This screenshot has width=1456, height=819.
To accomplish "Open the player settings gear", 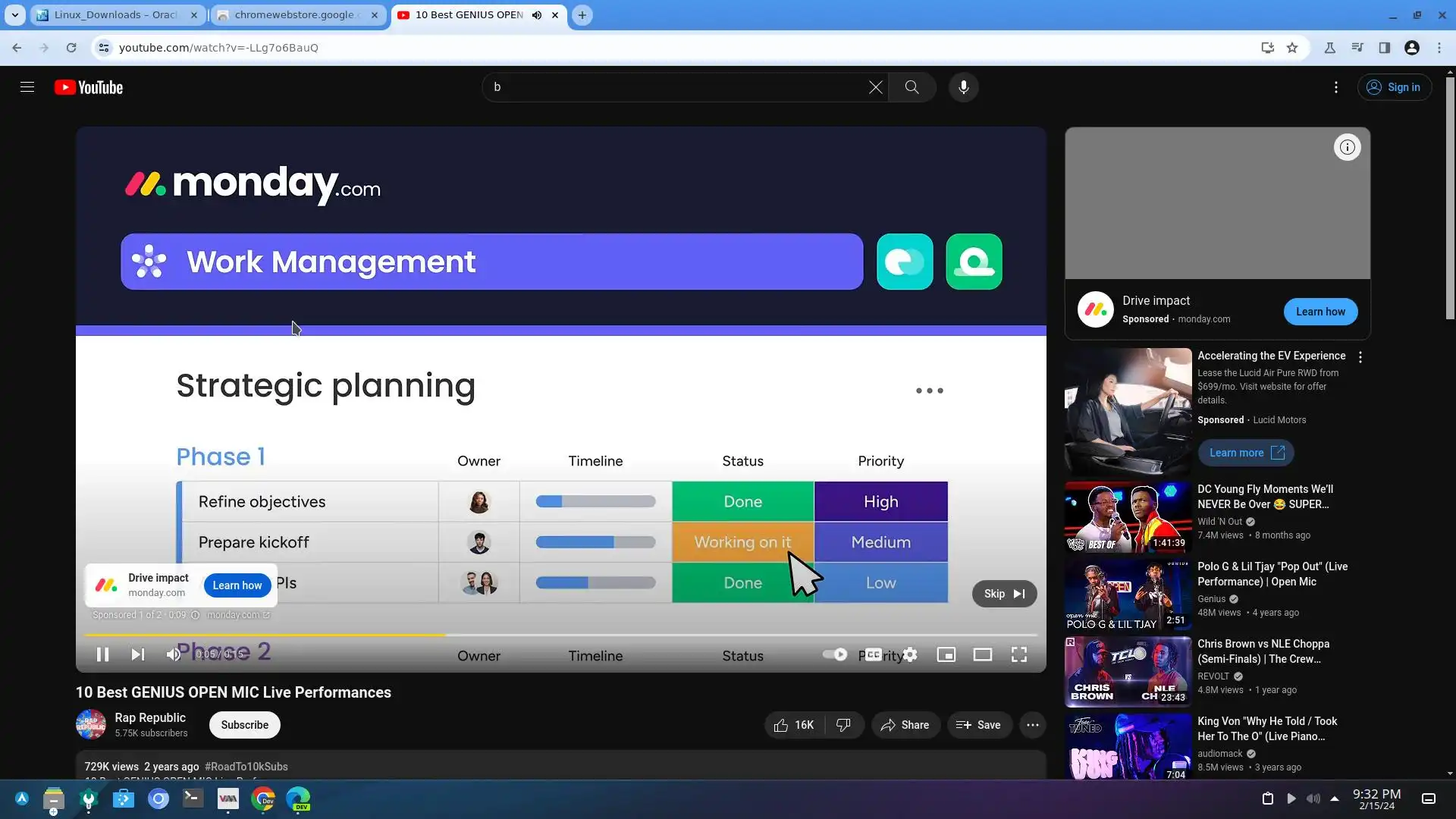I will (910, 654).
